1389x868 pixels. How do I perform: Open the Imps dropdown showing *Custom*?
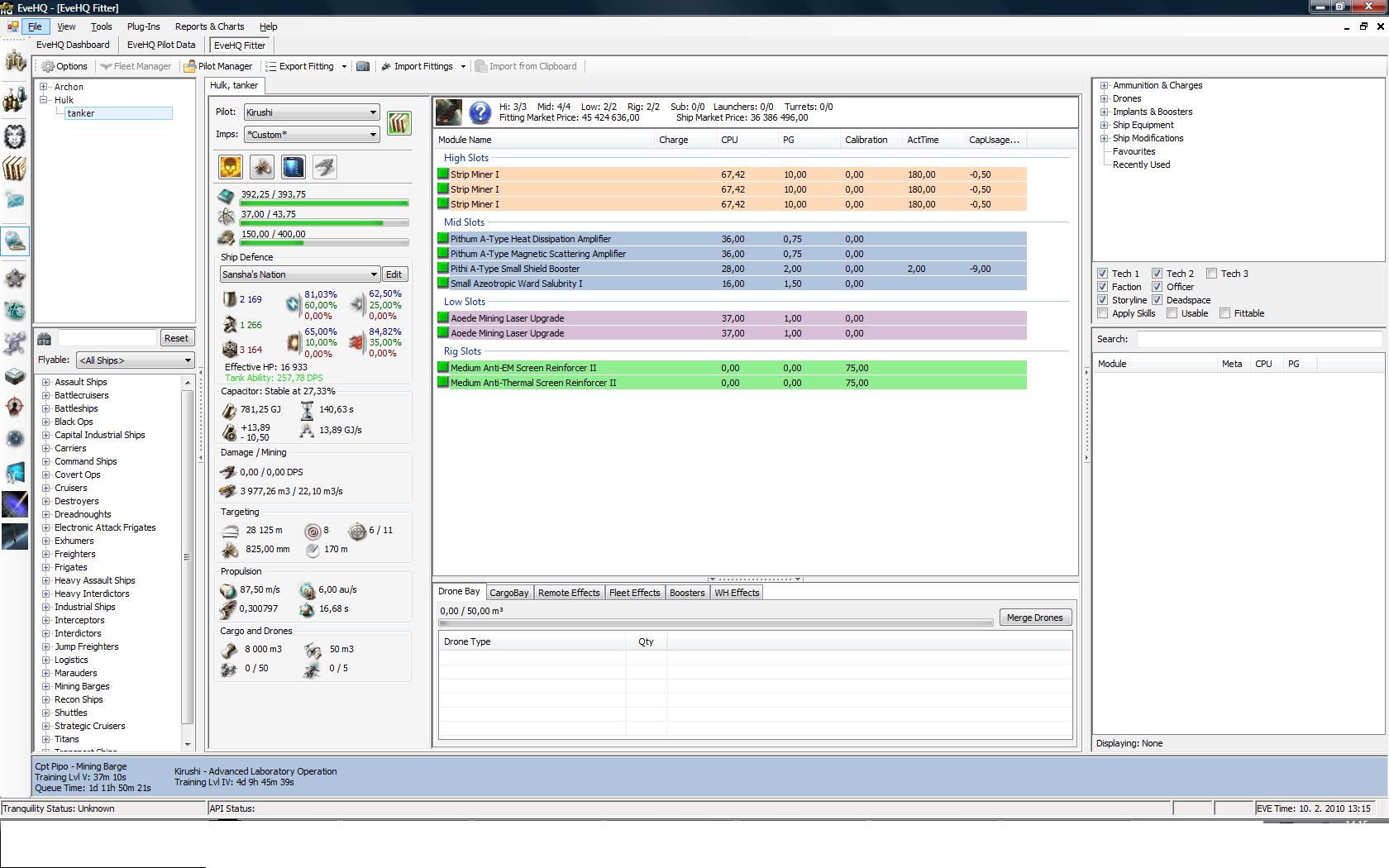pyautogui.click(x=311, y=135)
